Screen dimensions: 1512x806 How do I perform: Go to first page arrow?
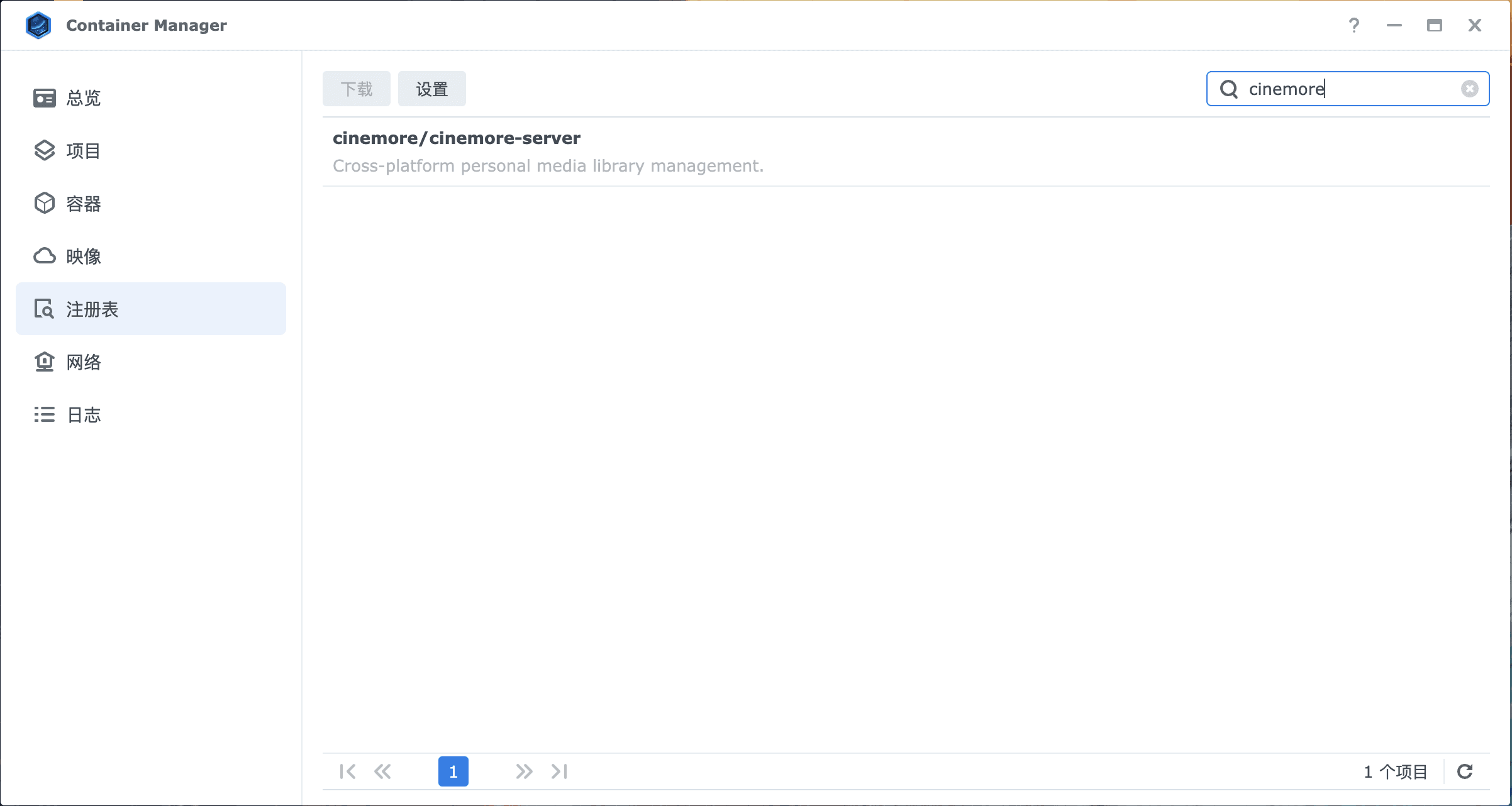347,771
